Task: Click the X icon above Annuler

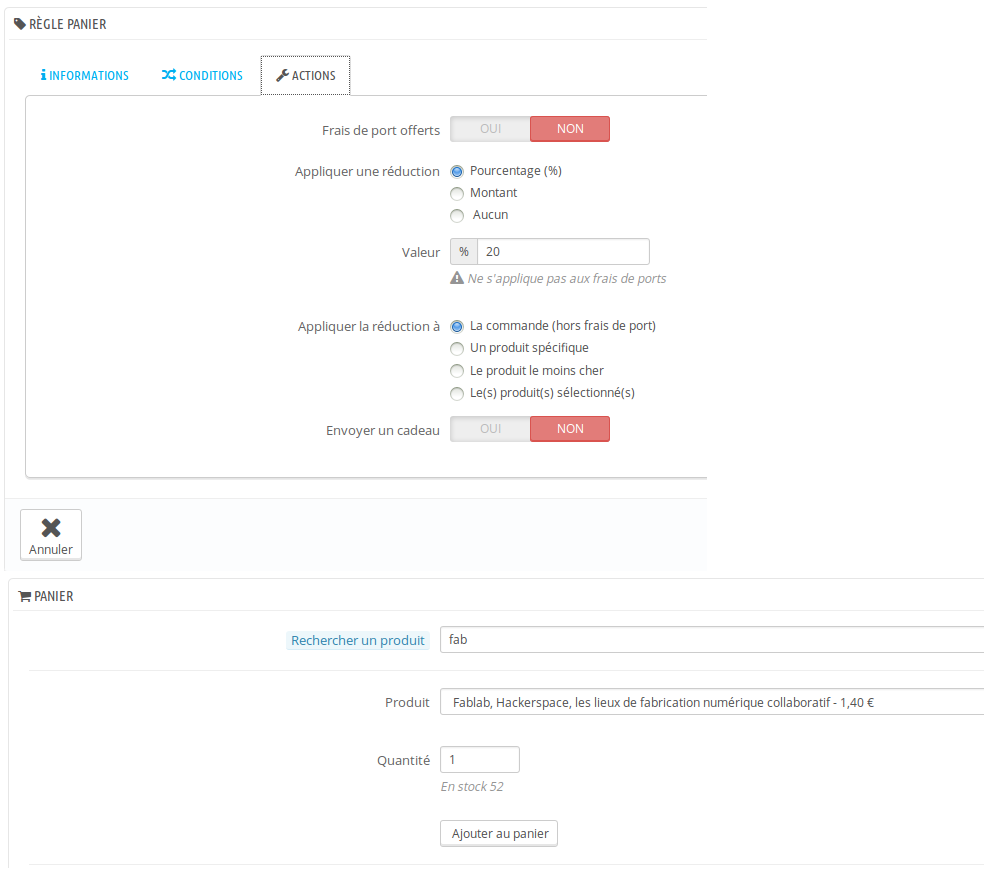Action: [x=51, y=527]
